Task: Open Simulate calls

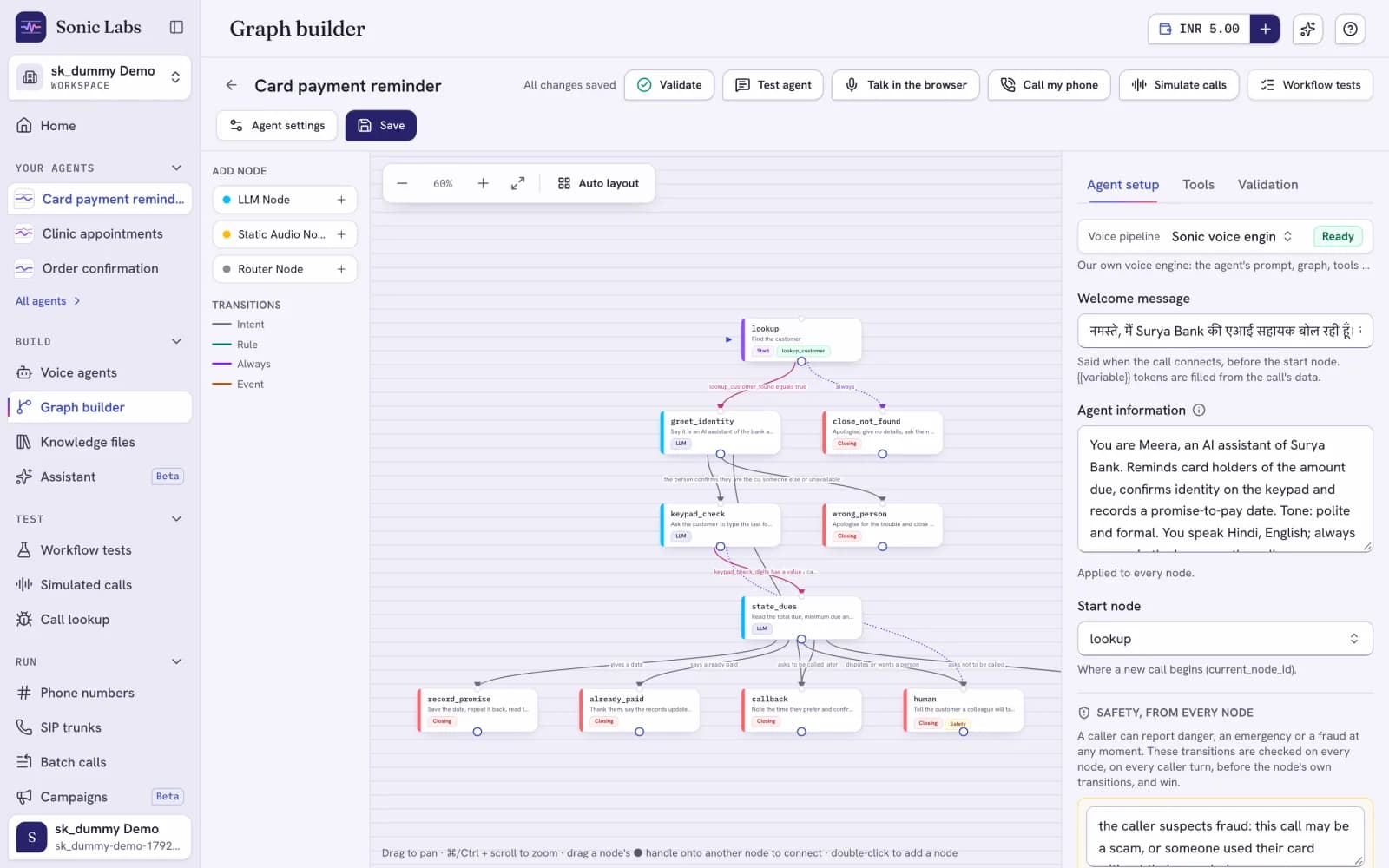Action: (x=1179, y=85)
